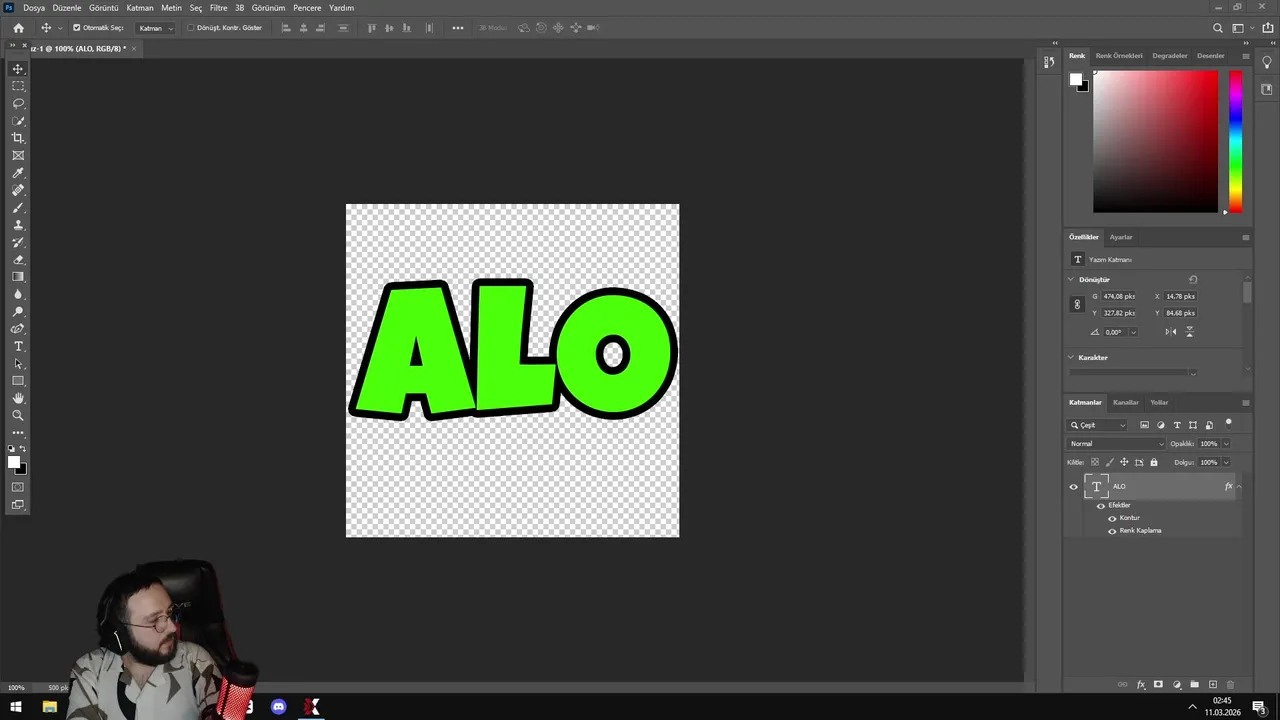Screen dimensions: 1280x720
Task: Hide the ALO layer with eye icon
Action: [x=1074, y=487]
